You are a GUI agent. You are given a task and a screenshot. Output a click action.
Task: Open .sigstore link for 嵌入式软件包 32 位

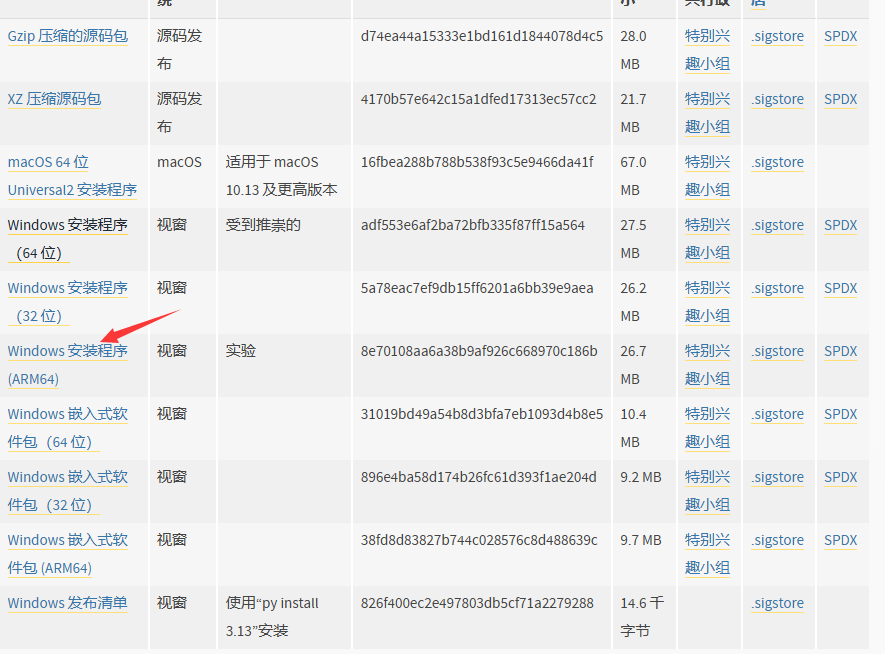777,477
